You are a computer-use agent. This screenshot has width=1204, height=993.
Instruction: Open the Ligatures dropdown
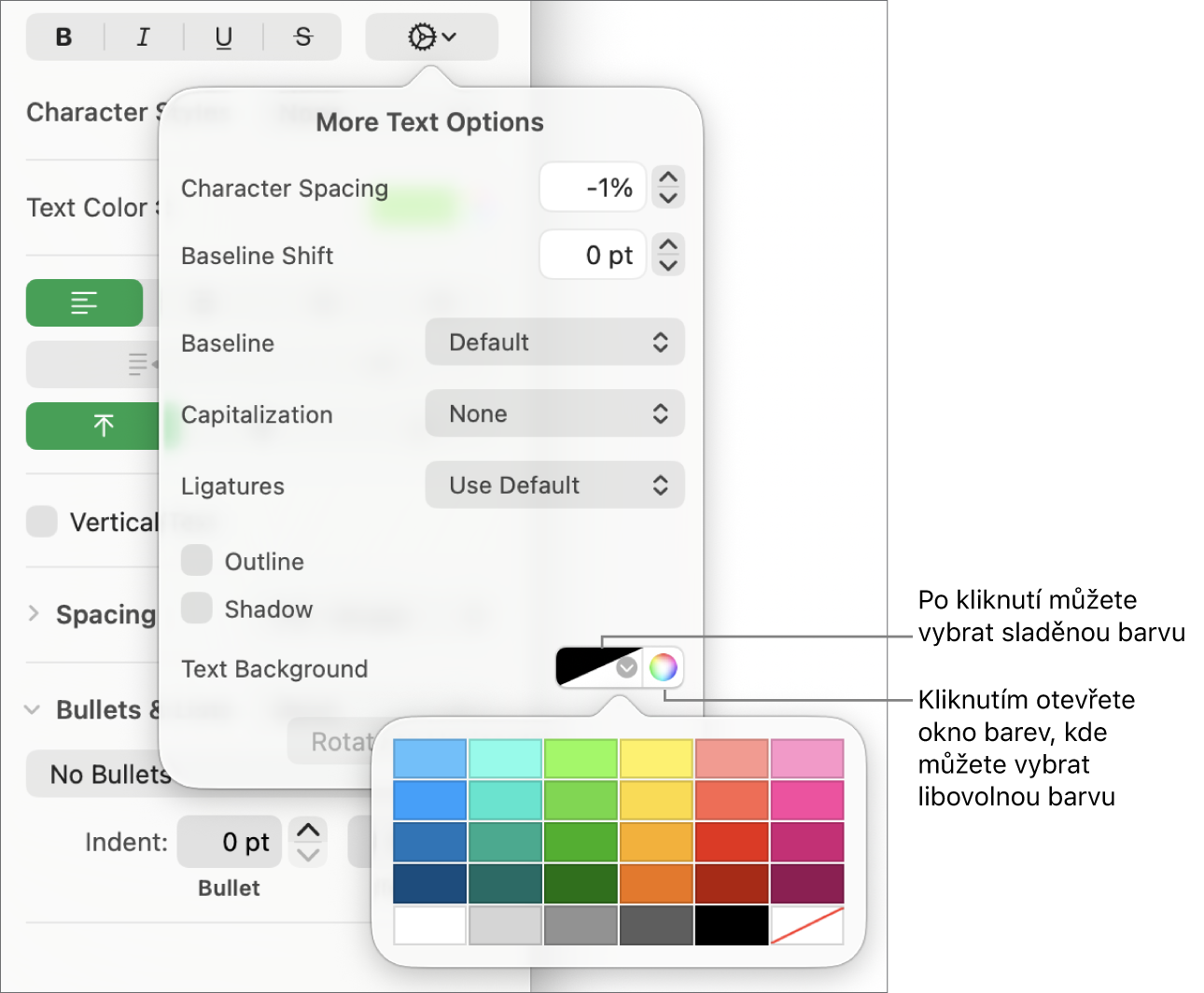554,485
